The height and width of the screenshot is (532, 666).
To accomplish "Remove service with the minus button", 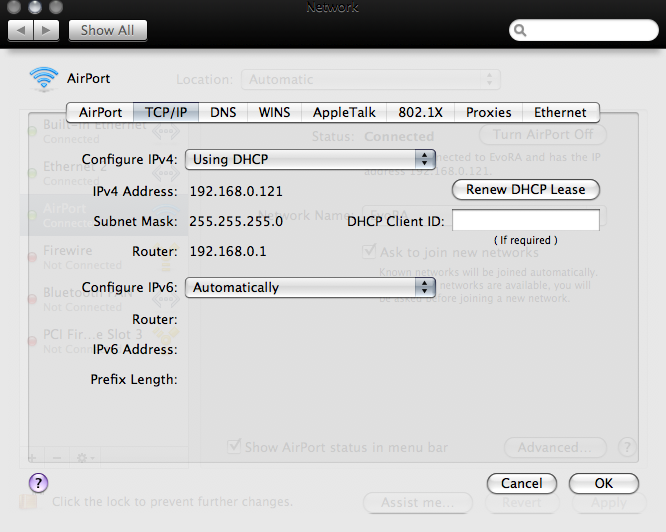I will [x=57, y=458].
